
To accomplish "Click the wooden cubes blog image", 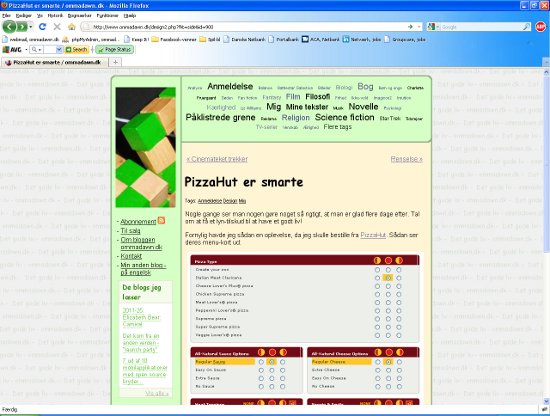I will click(146, 147).
